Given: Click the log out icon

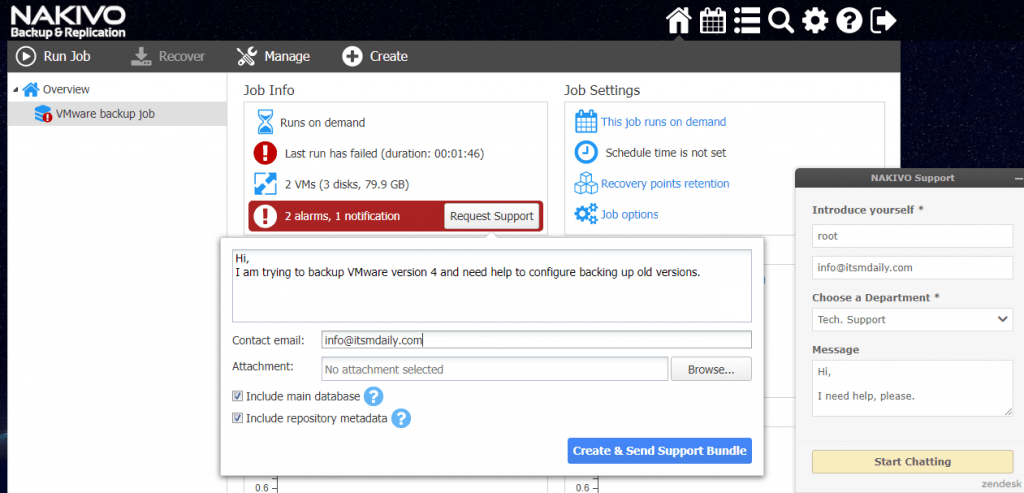Looking at the screenshot, I should (x=884, y=21).
